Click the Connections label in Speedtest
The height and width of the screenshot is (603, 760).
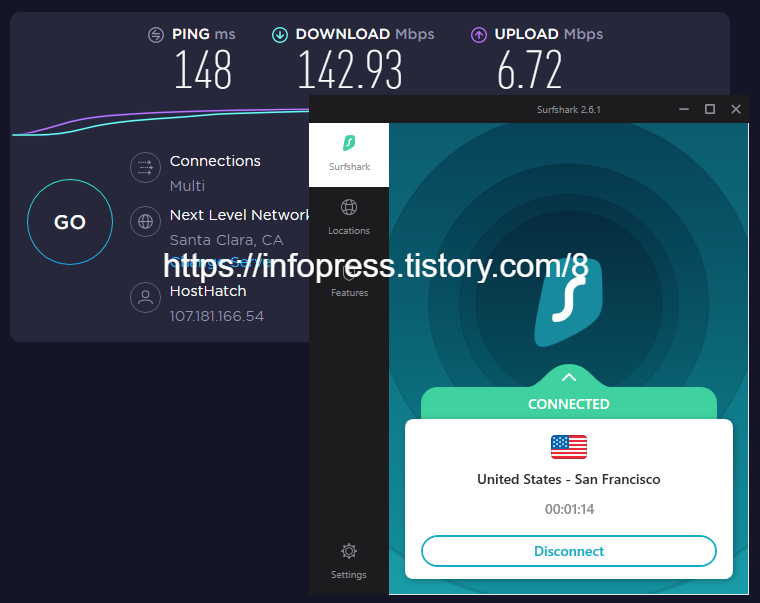215,161
